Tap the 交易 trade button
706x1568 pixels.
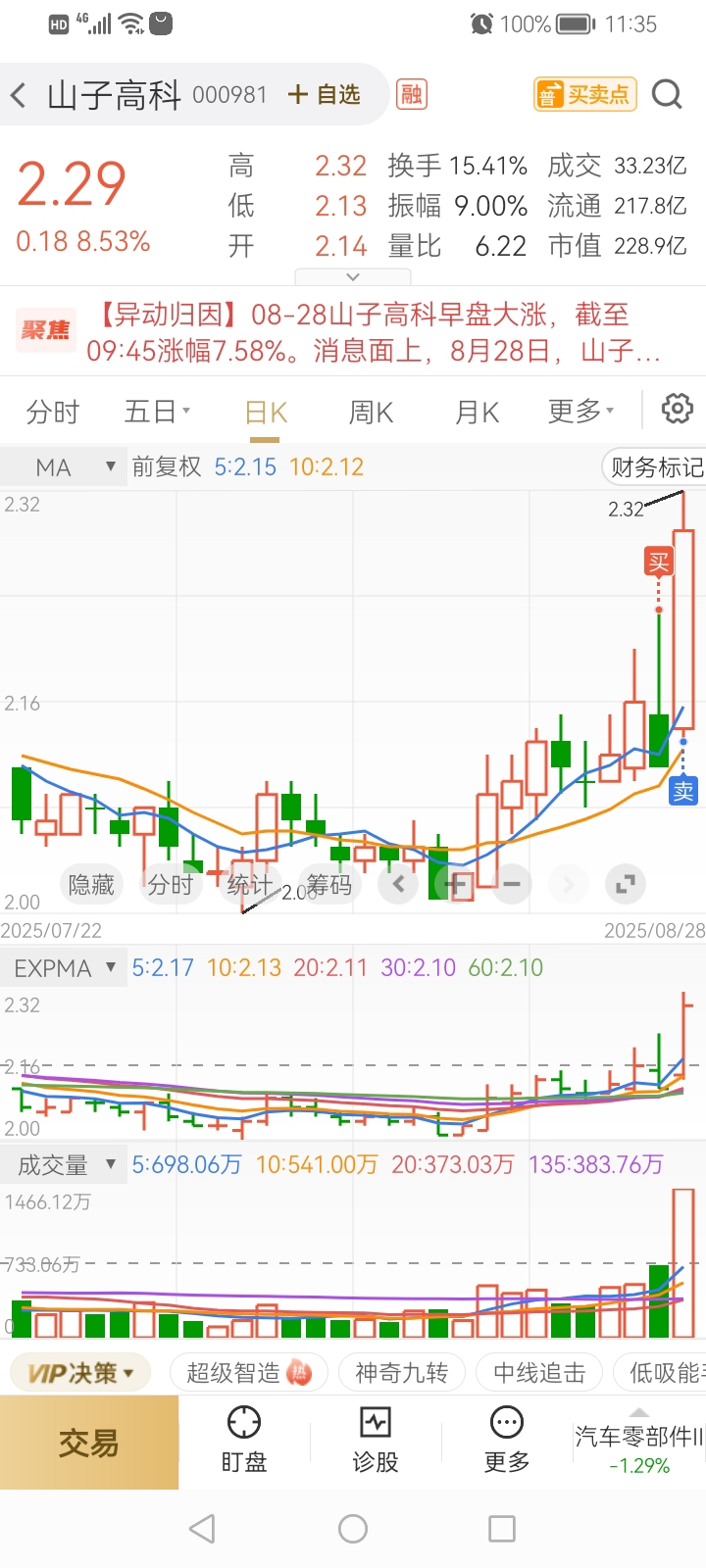point(89,1443)
